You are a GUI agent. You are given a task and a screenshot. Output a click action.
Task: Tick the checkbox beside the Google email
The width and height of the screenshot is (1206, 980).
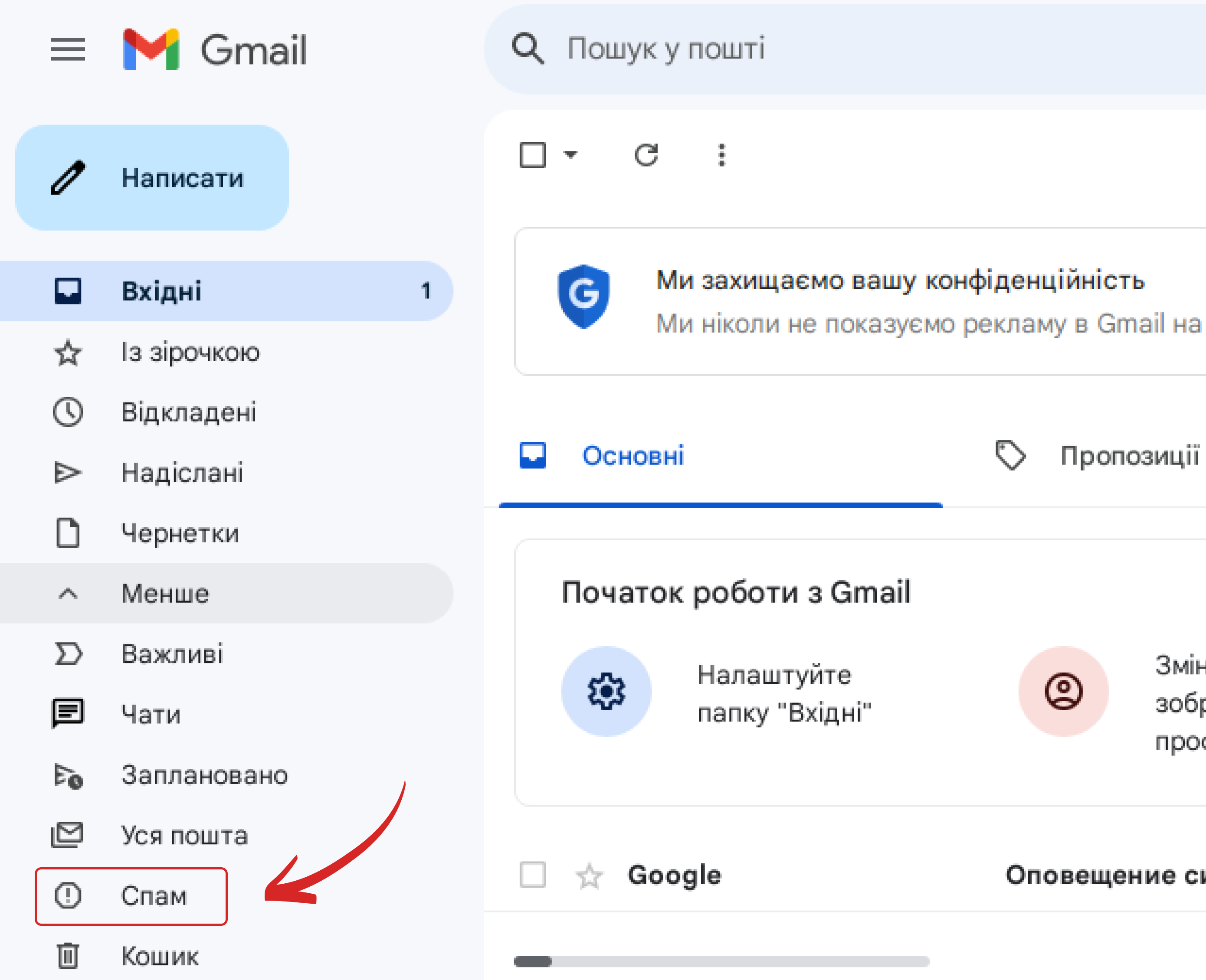532,875
